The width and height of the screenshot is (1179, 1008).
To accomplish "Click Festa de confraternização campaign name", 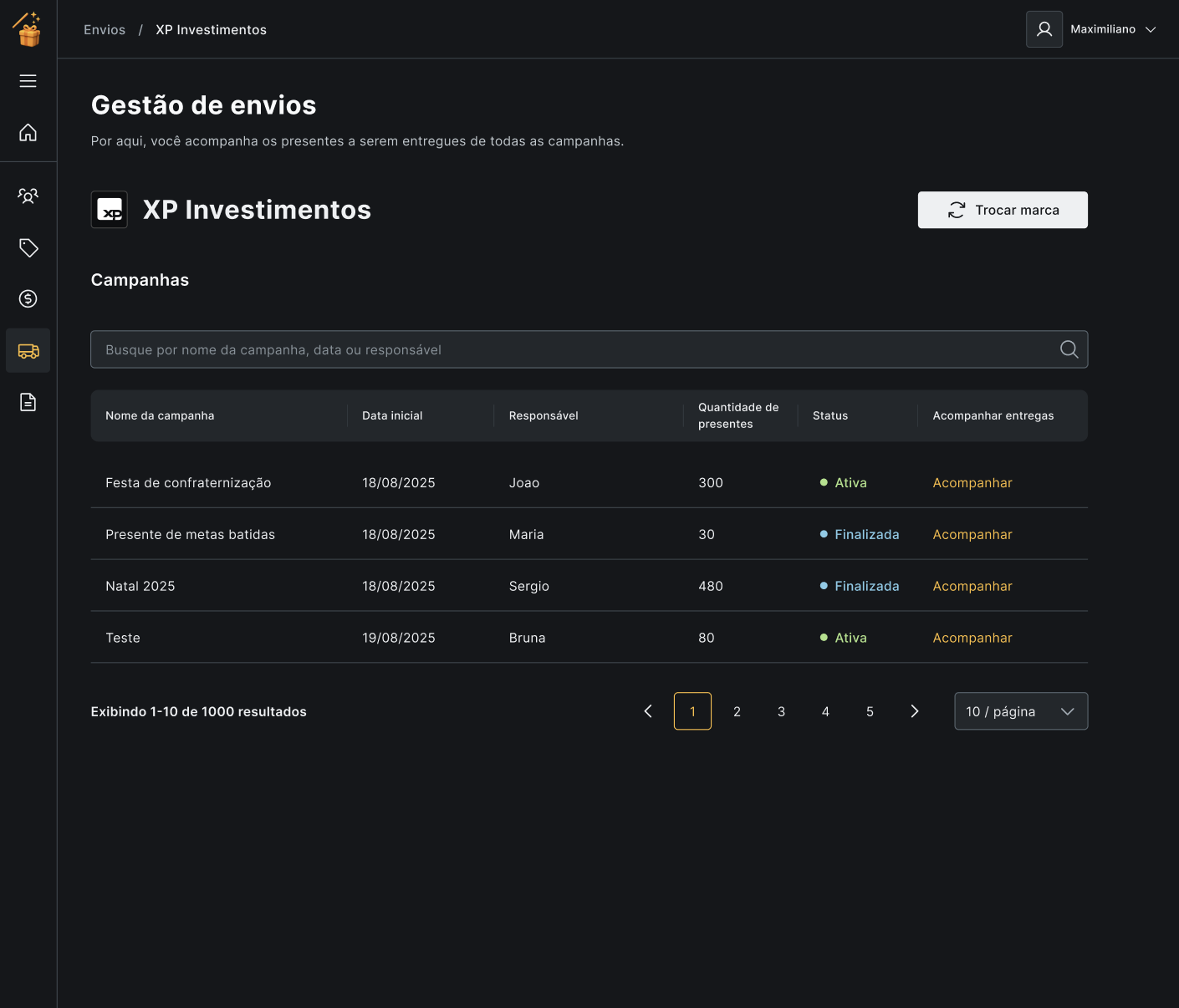I will 188,482.
